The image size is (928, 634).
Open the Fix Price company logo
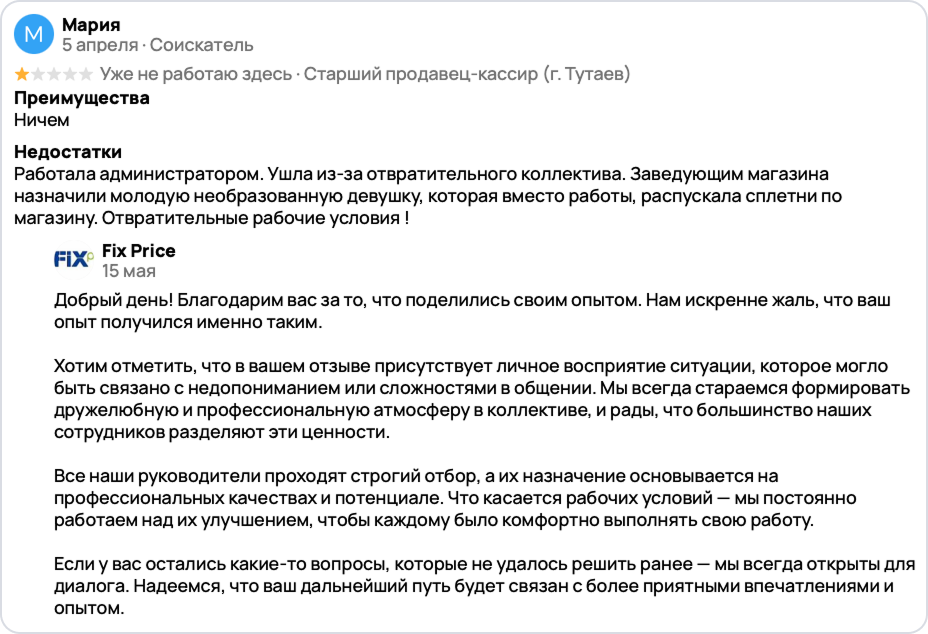(74, 261)
